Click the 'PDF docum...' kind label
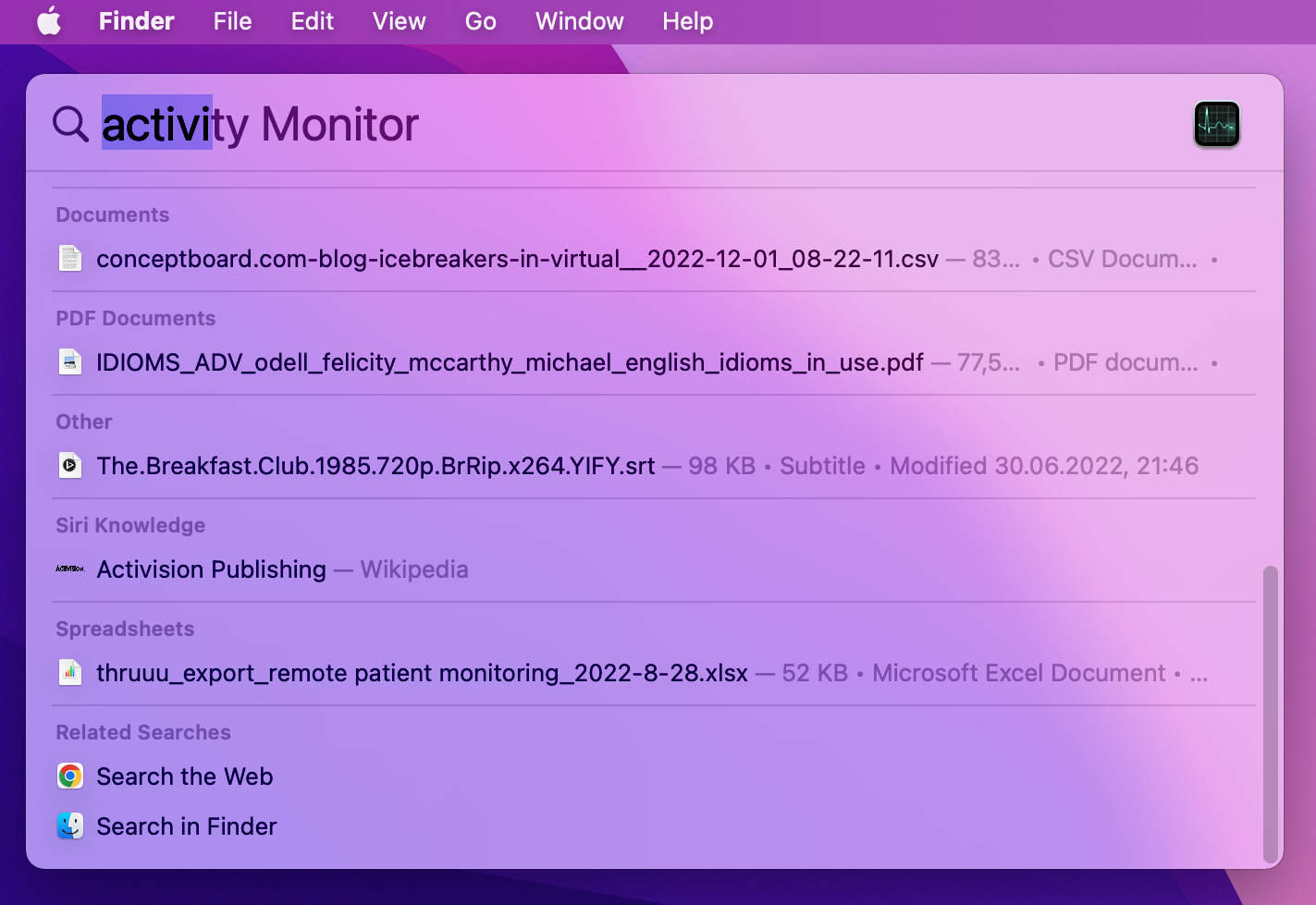 click(1125, 362)
